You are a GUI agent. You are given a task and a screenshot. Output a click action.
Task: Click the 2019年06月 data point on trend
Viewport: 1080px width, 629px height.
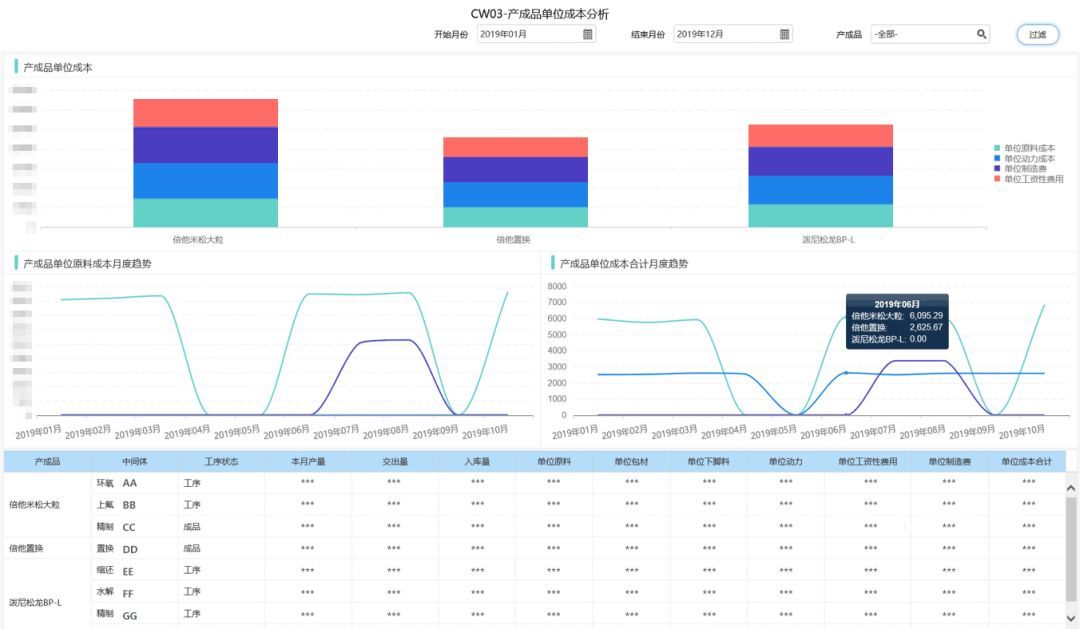click(847, 373)
